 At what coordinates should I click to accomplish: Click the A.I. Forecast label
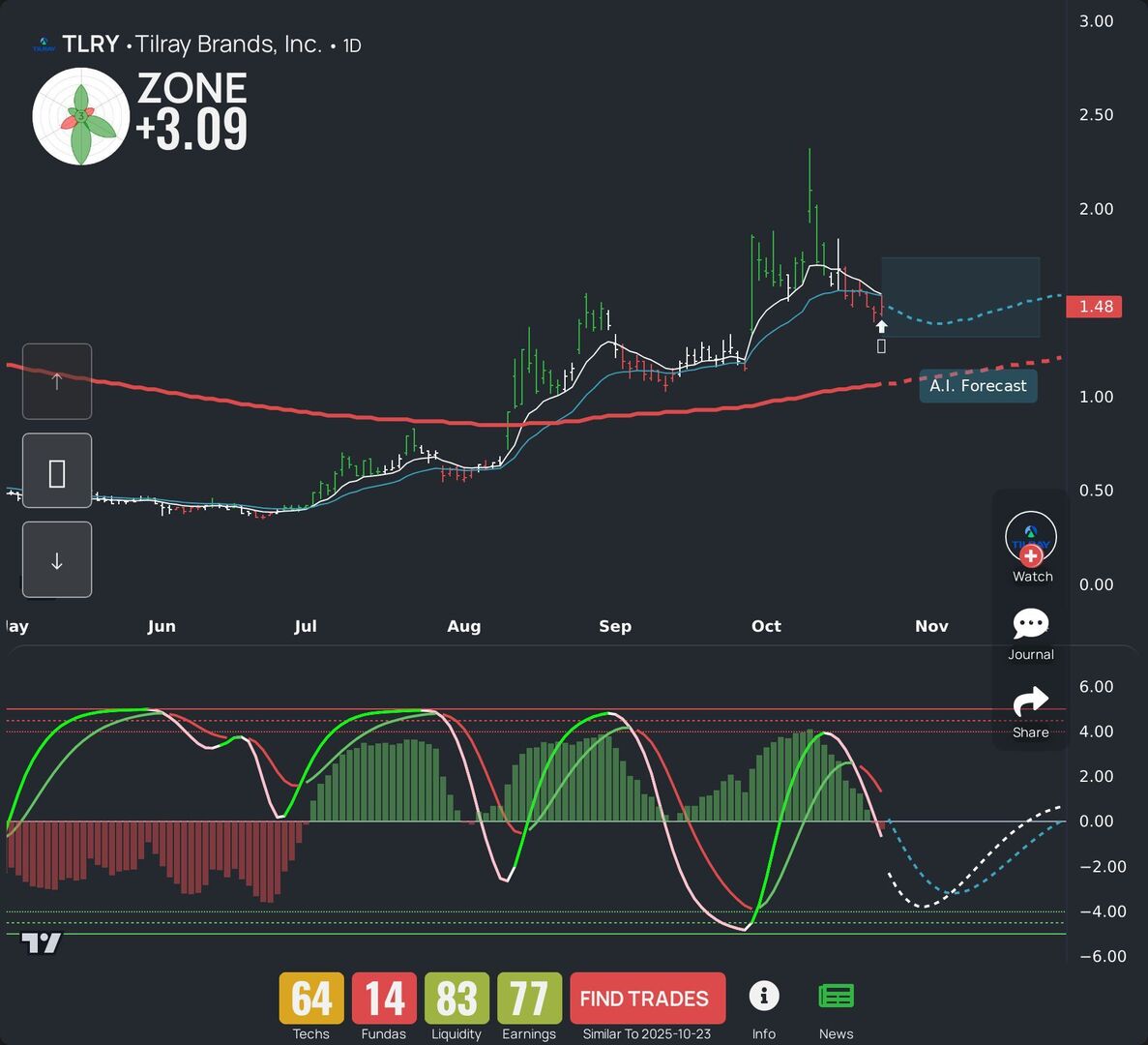978,386
